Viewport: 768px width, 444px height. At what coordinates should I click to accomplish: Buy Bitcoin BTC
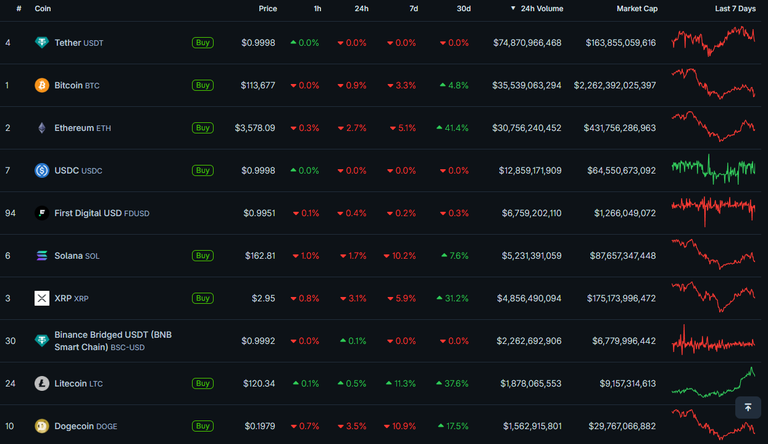(x=203, y=85)
